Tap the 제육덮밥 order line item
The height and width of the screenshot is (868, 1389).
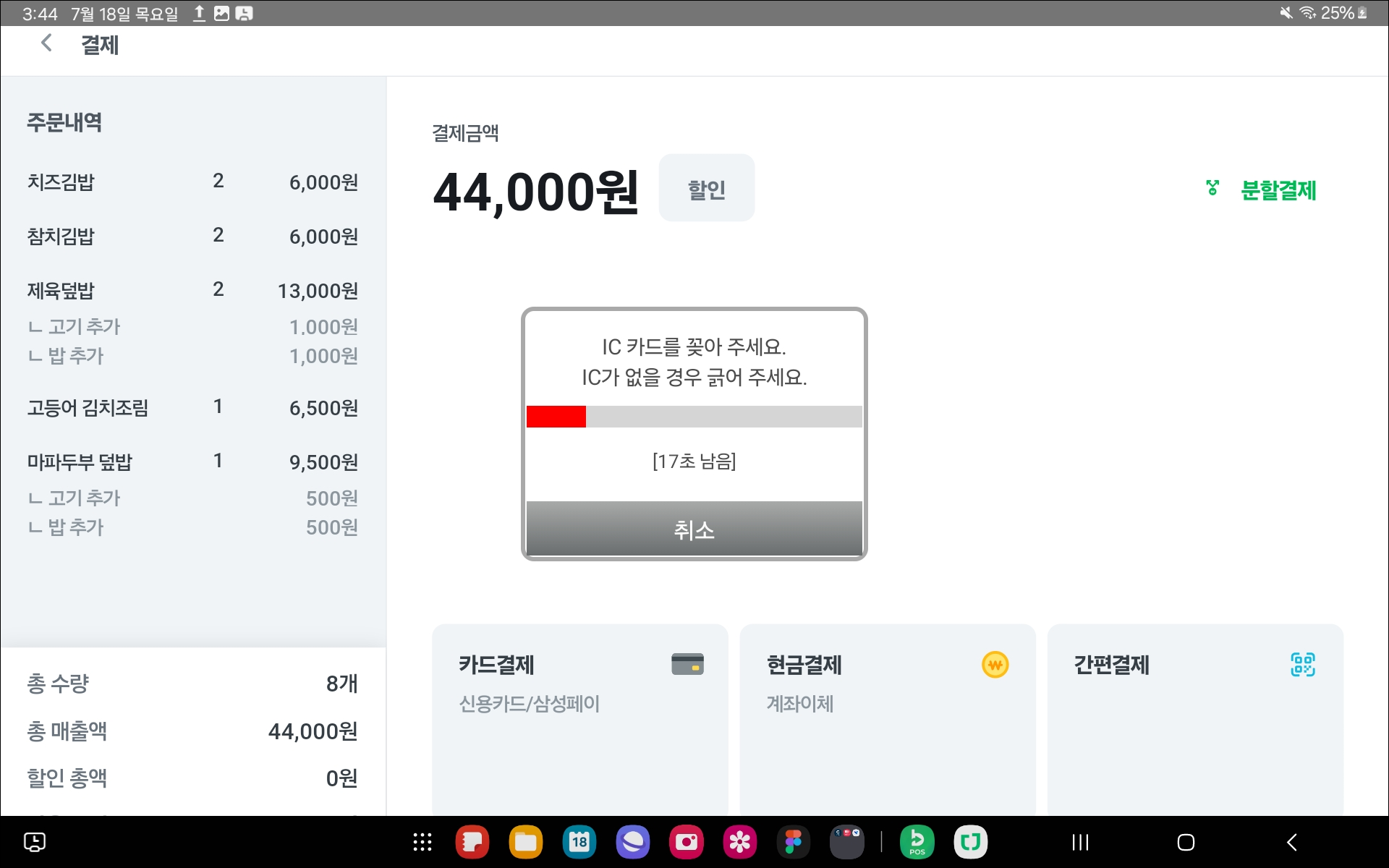[192, 291]
